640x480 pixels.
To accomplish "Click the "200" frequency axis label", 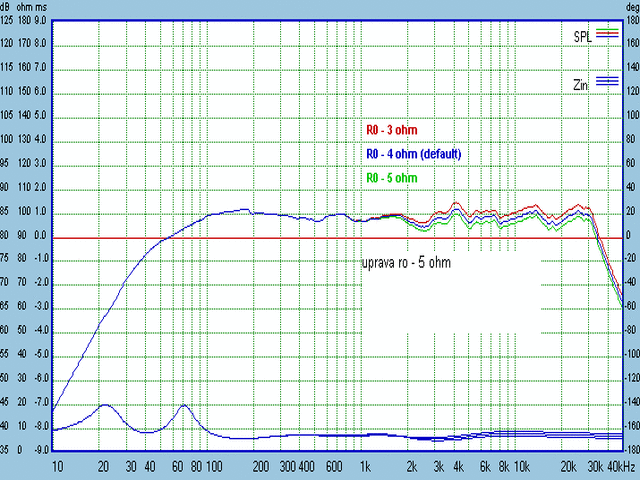I will [x=261, y=466].
